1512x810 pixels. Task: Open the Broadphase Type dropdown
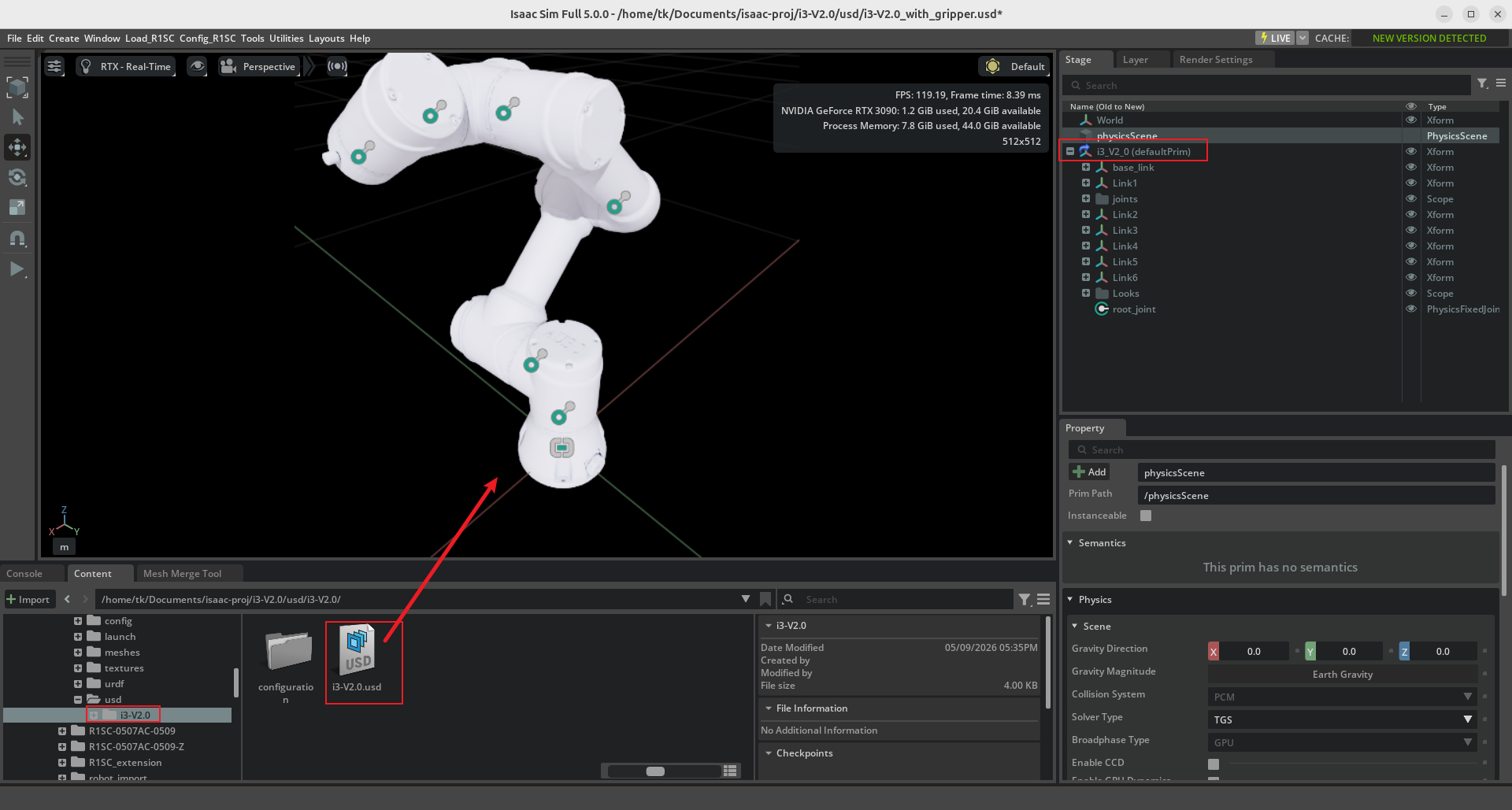1342,742
